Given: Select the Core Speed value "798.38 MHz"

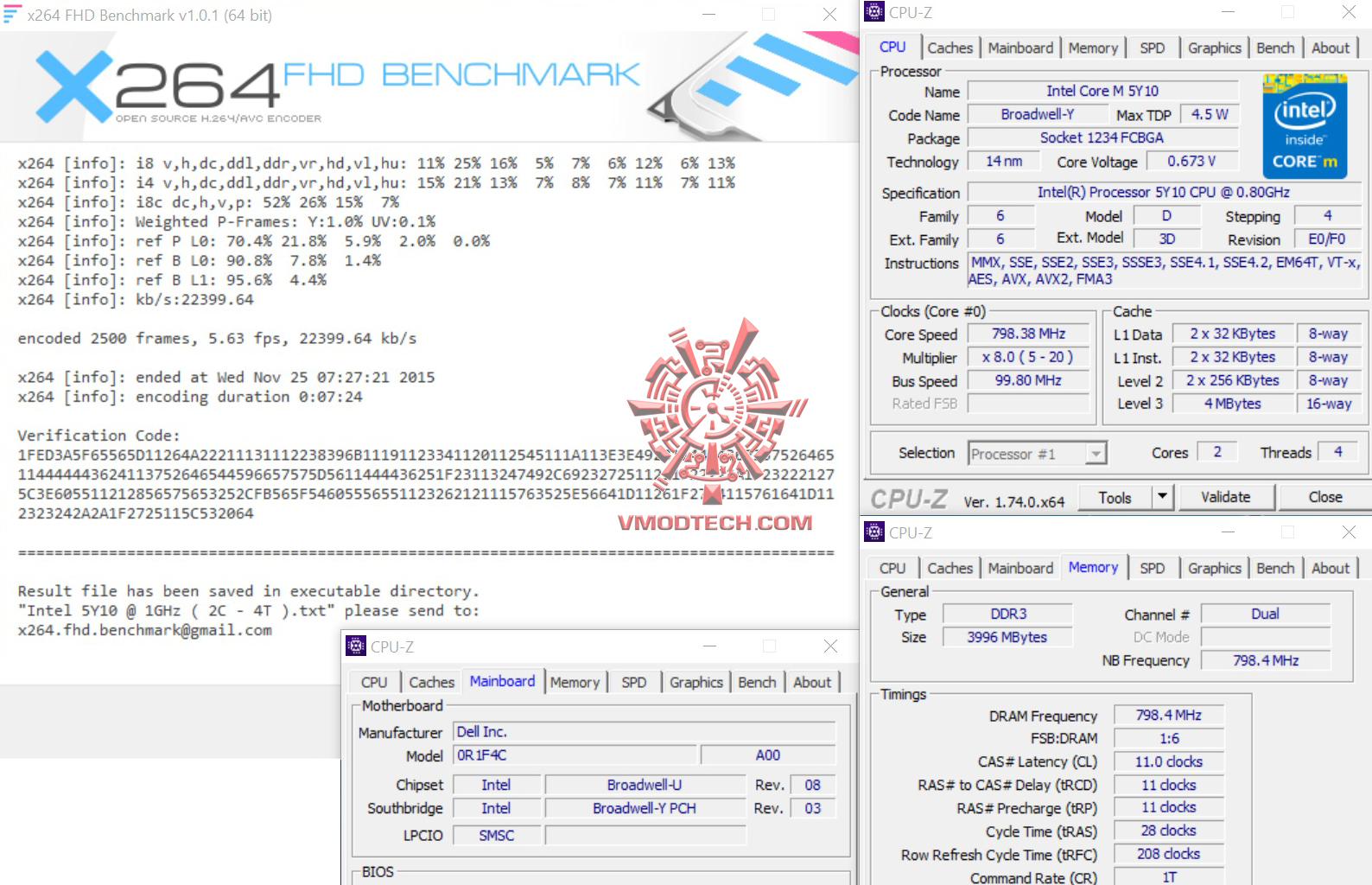Looking at the screenshot, I should [x=1028, y=334].
